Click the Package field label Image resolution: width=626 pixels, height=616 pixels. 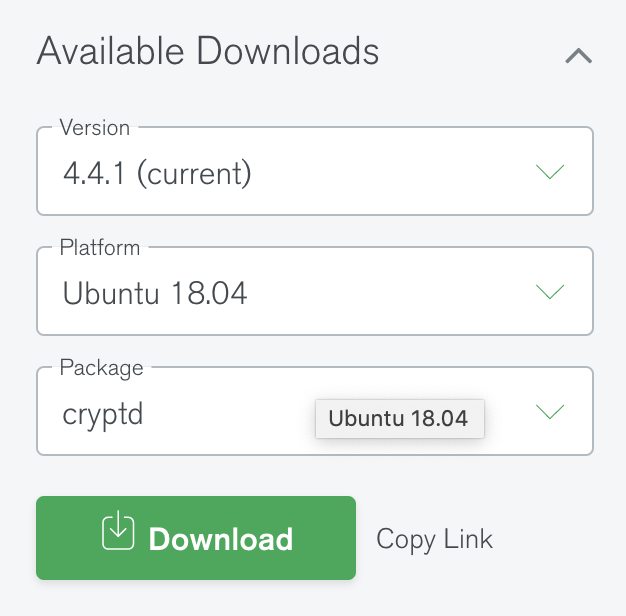coord(101,368)
